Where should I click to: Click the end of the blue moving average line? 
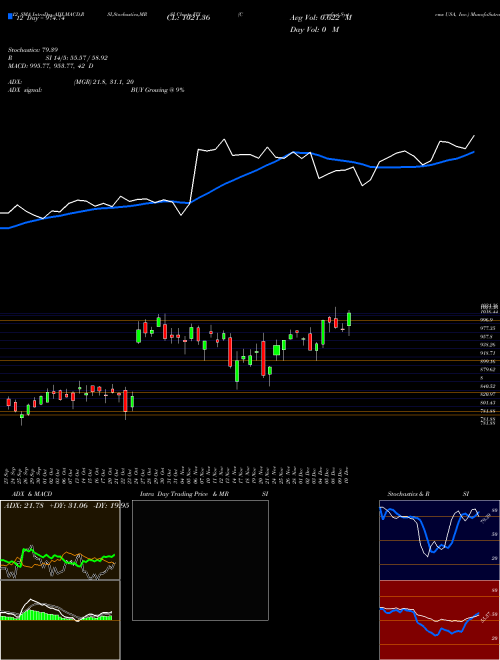pos(474,152)
